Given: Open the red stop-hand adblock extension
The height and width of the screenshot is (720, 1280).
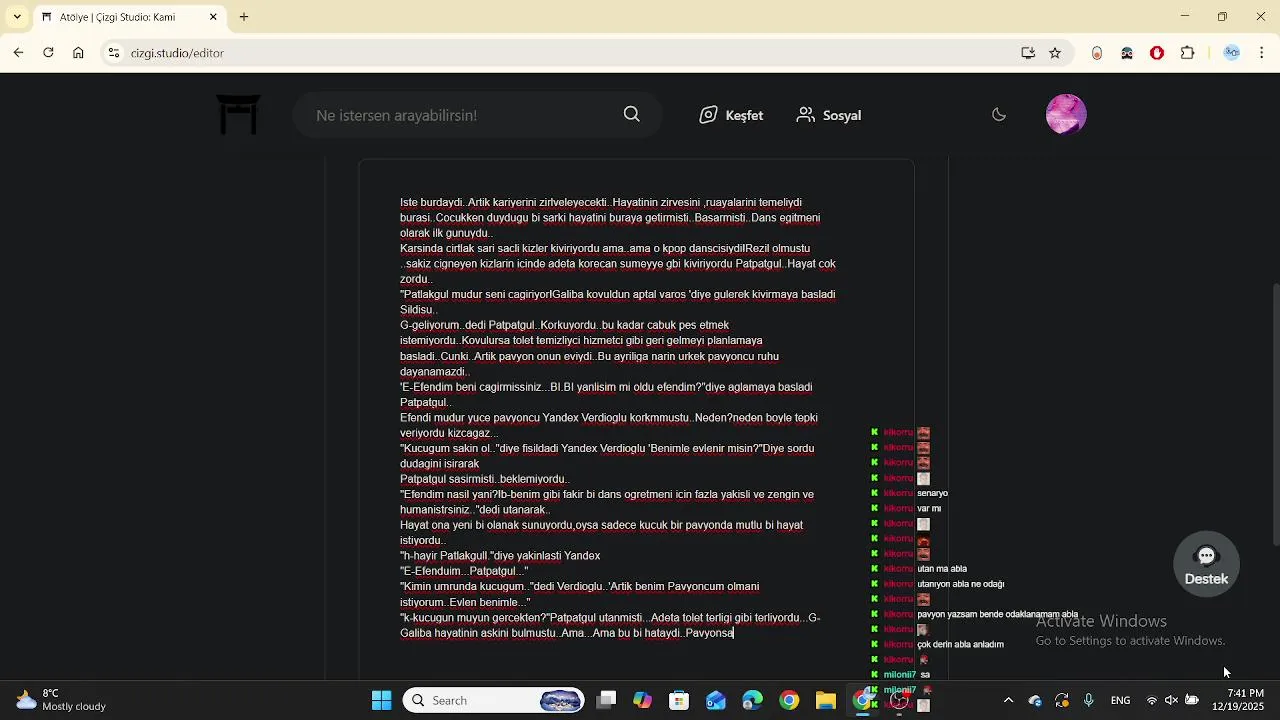Looking at the screenshot, I should click(1157, 53).
